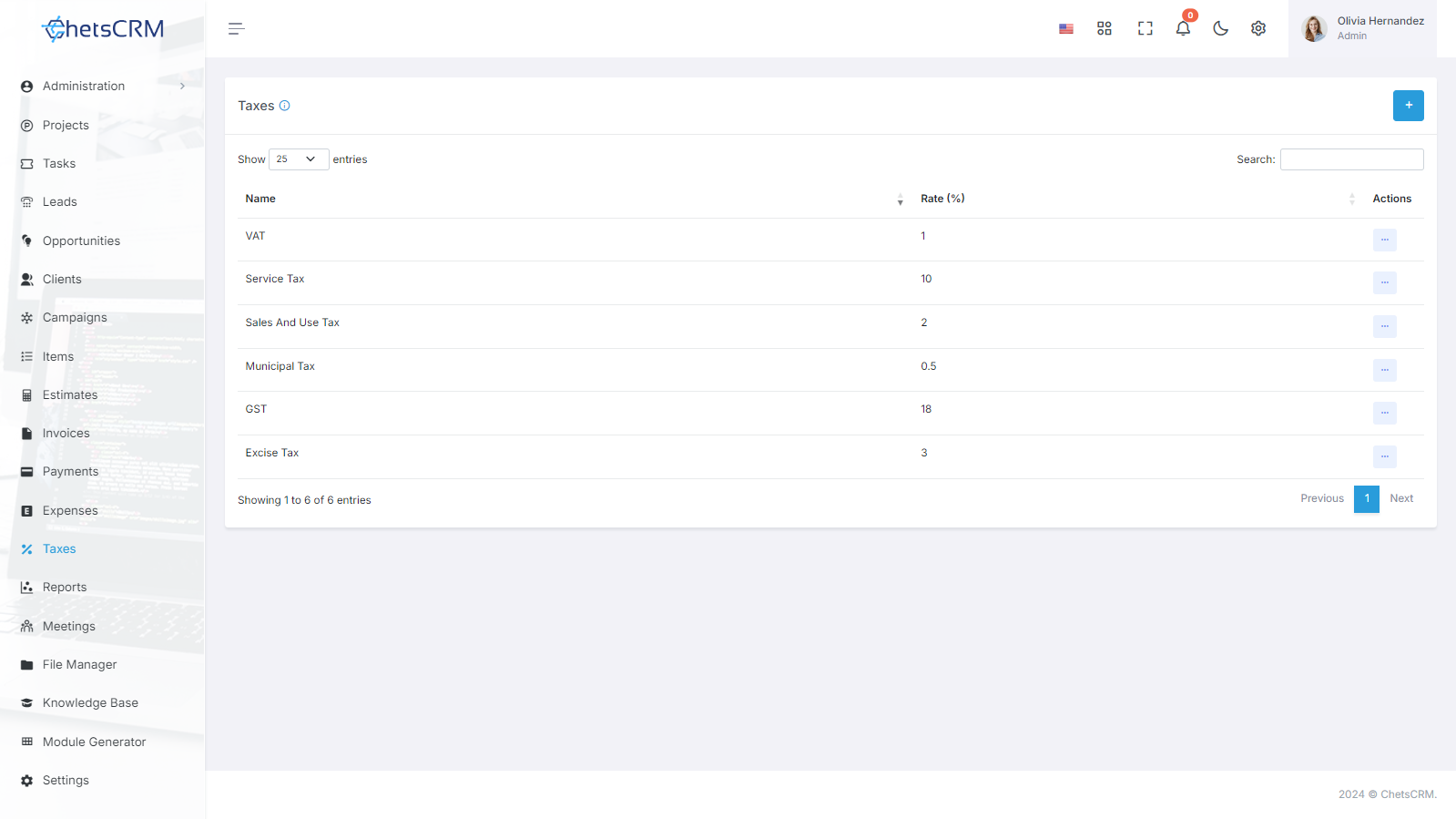Image resolution: width=1456 pixels, height=819 pixels.
Task: Open actions menu for the GST row
Action: click(x=1384, y=413)
